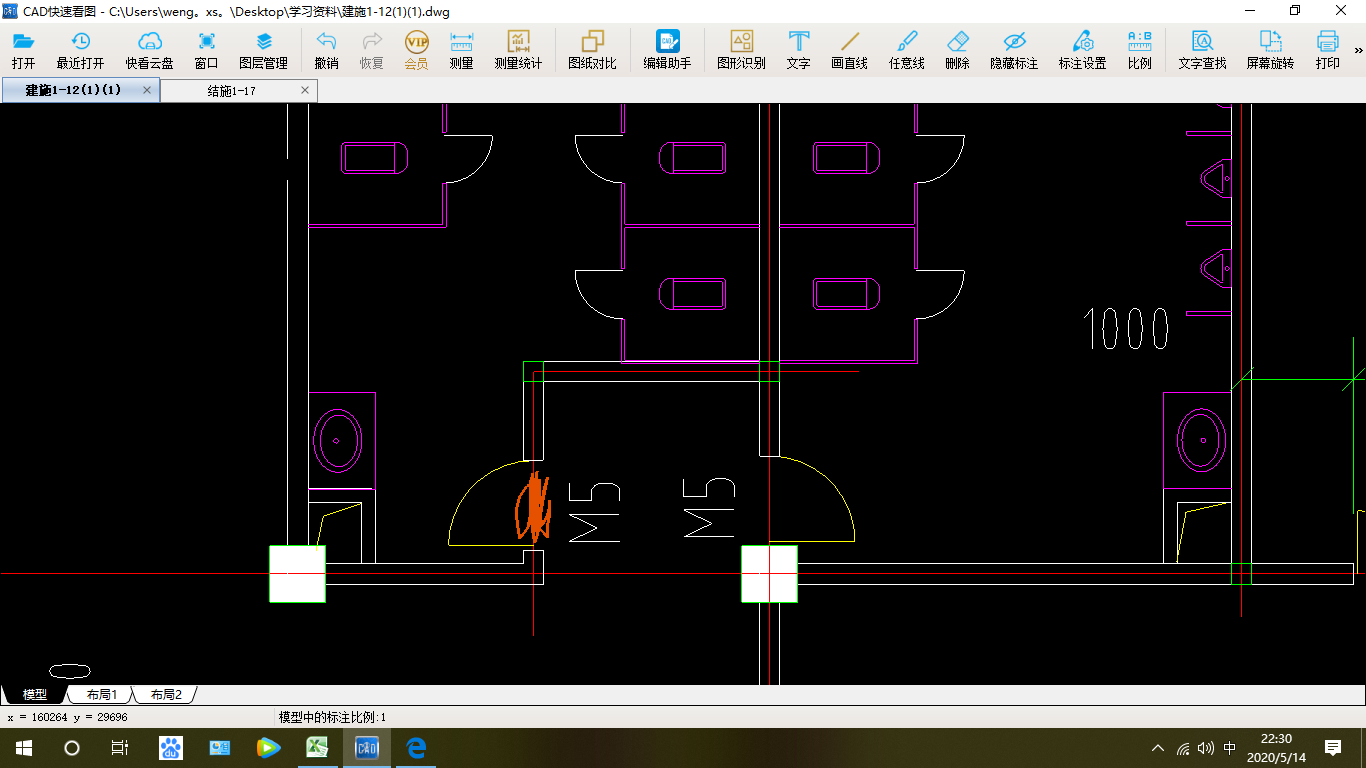The width and height of the screenshot is (1366, 768).
Task: Open 文字查找 text search
Action: 1202,50
